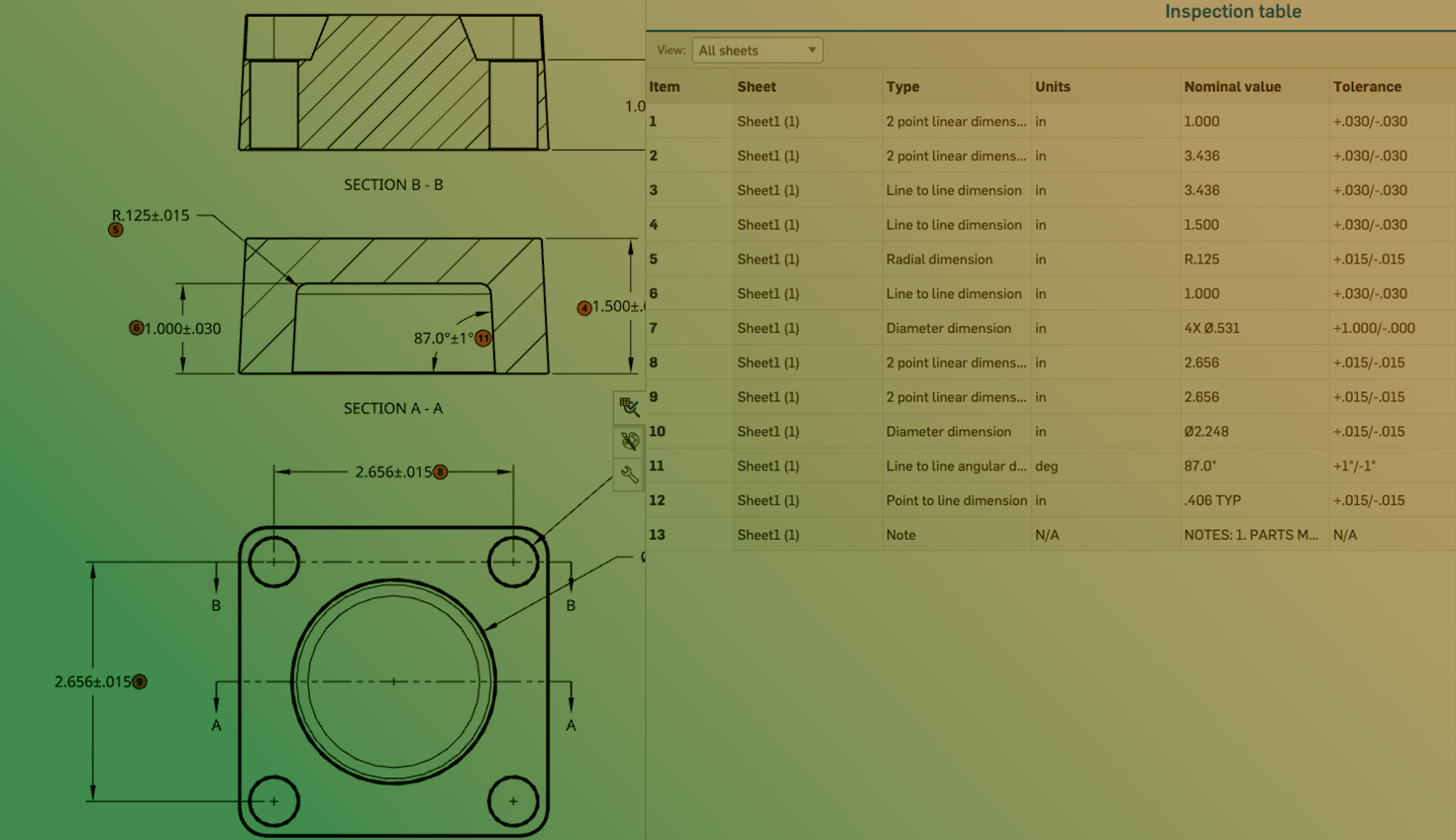Open the palette and brush styles panel
1456x840 pixels.
(629, 441)
